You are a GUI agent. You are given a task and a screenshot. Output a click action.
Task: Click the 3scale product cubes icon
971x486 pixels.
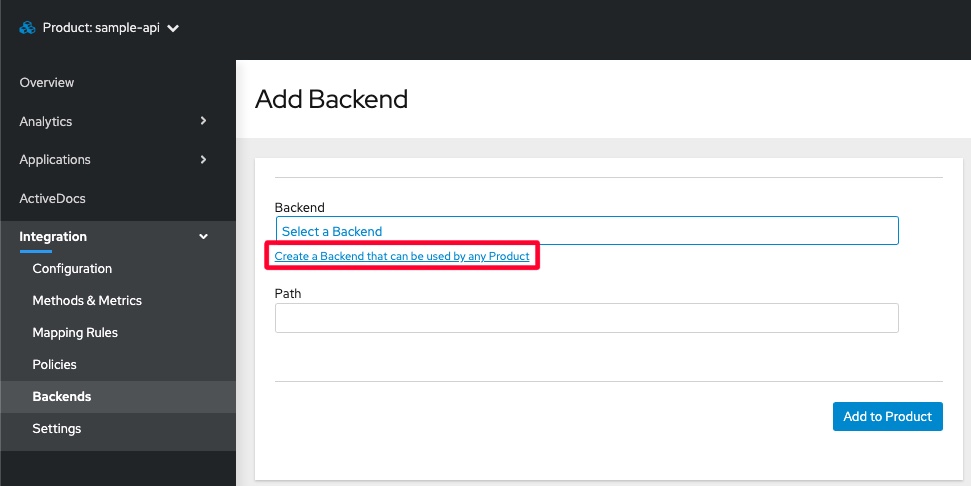[x=28, y=28]
